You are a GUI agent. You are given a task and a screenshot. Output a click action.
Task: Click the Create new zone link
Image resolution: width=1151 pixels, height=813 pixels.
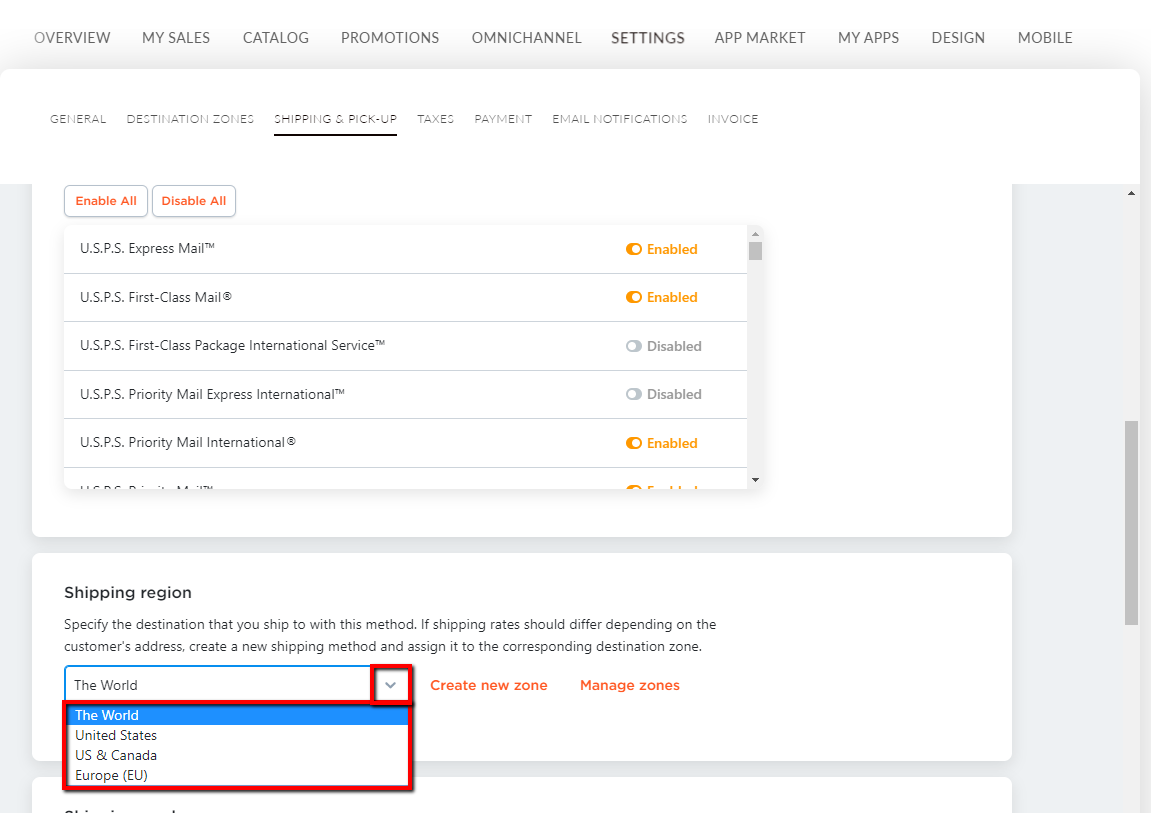point(489,685)
